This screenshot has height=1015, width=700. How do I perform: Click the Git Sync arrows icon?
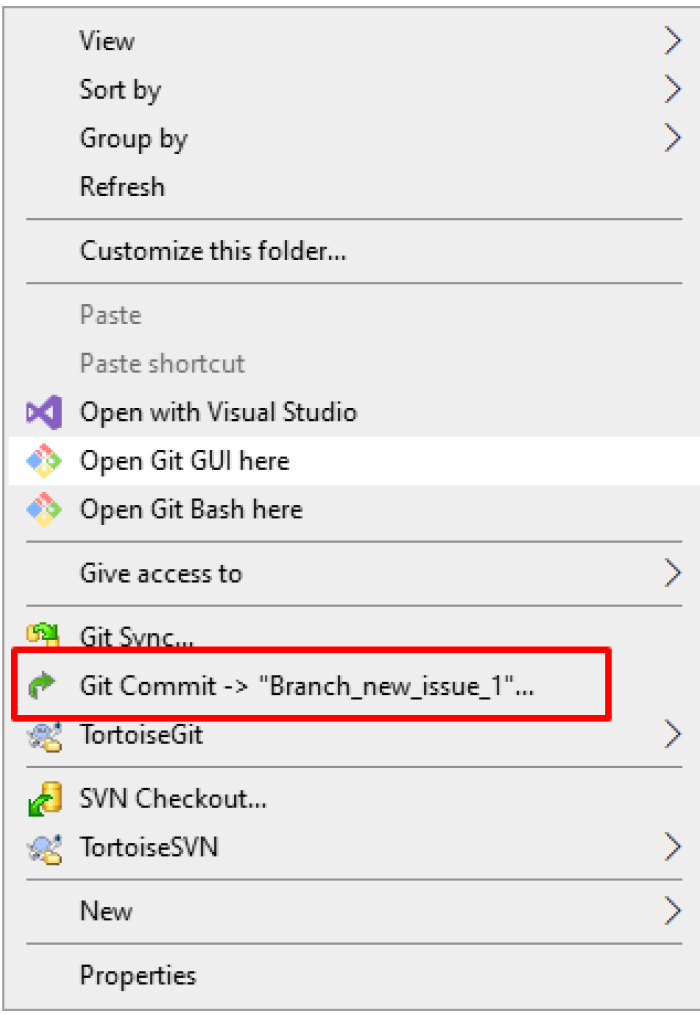click(44, 635)
